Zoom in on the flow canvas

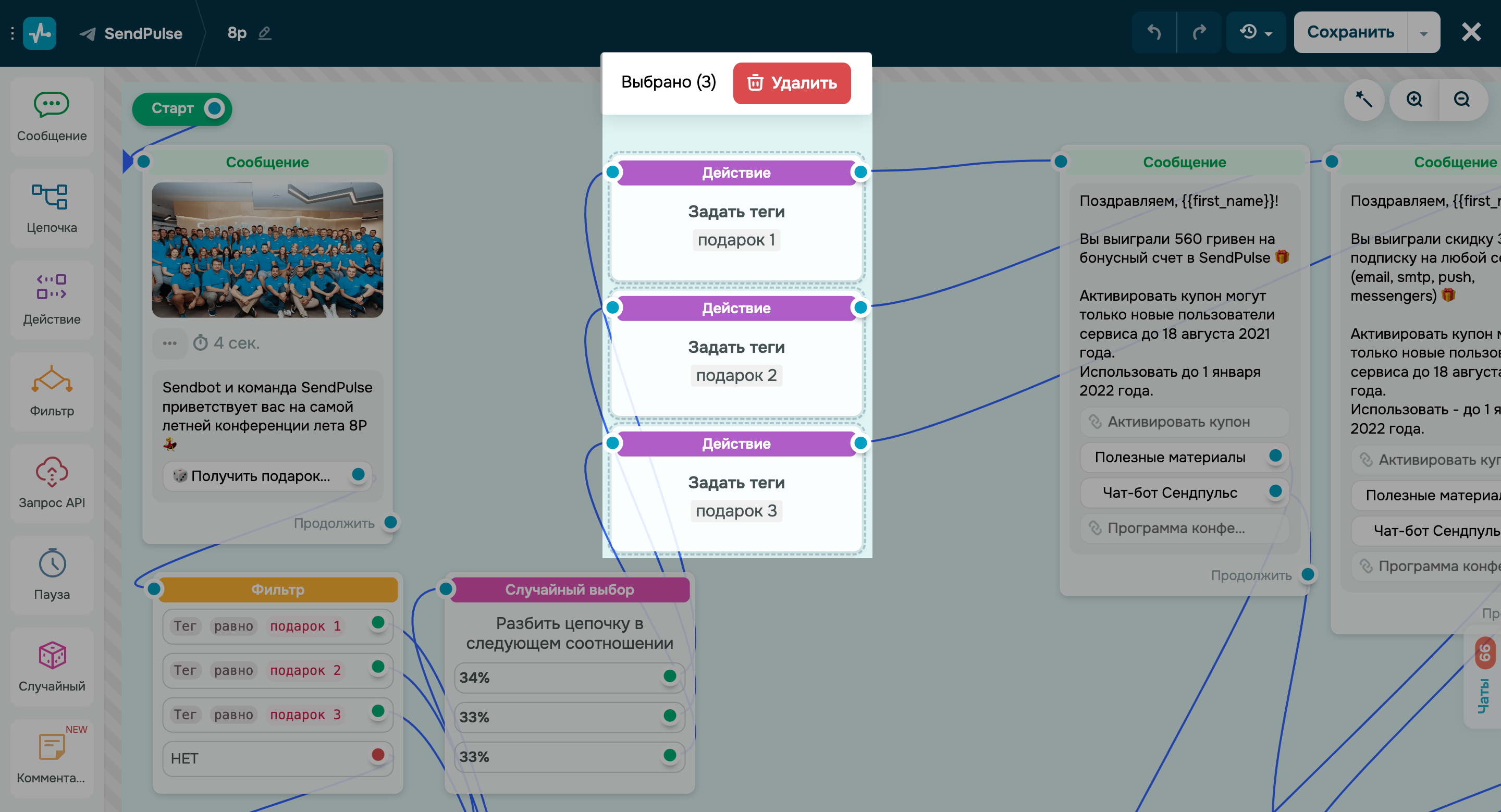1414,100
